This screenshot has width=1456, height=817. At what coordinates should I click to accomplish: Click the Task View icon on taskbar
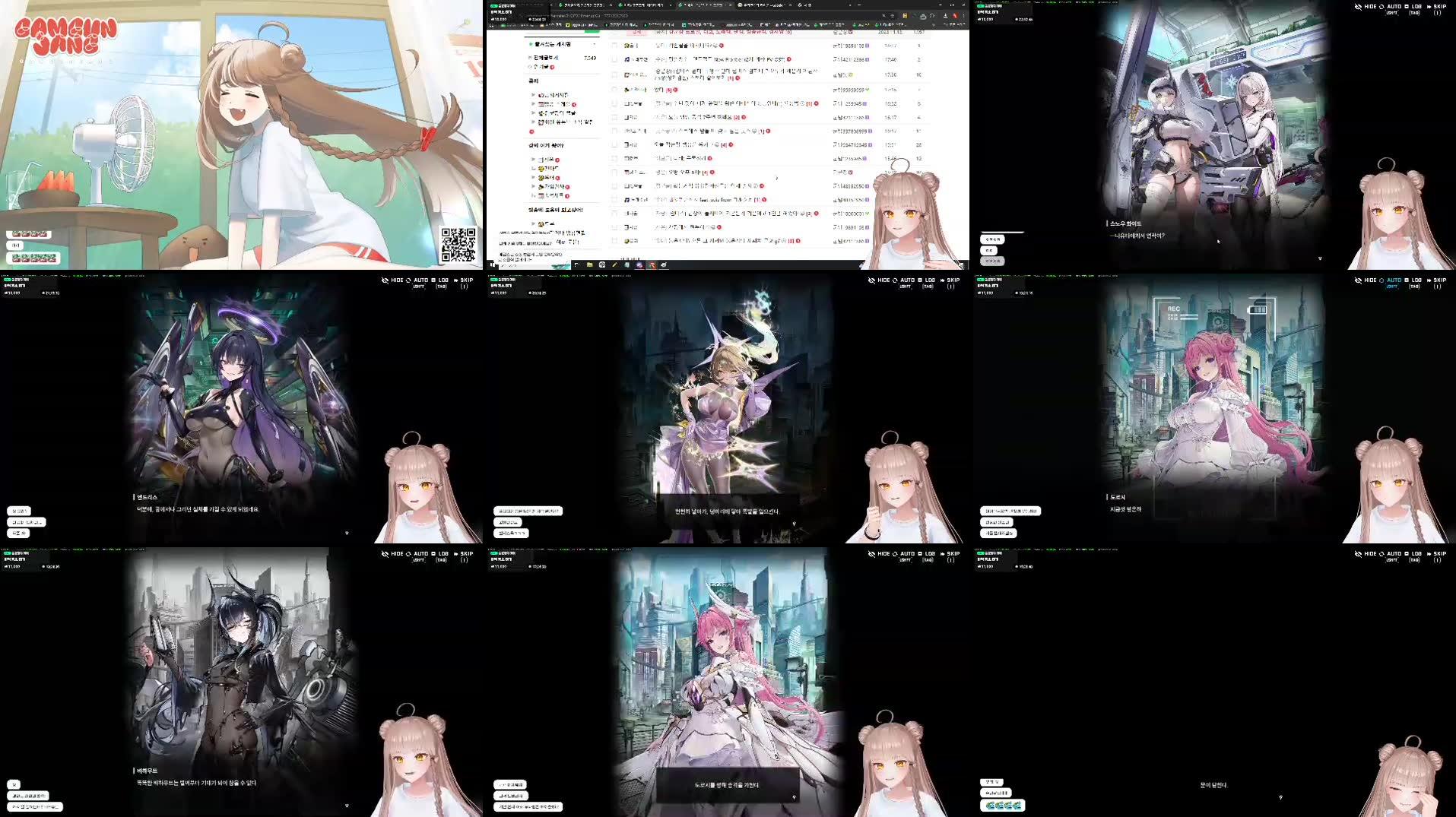click(x=577, y=265)
